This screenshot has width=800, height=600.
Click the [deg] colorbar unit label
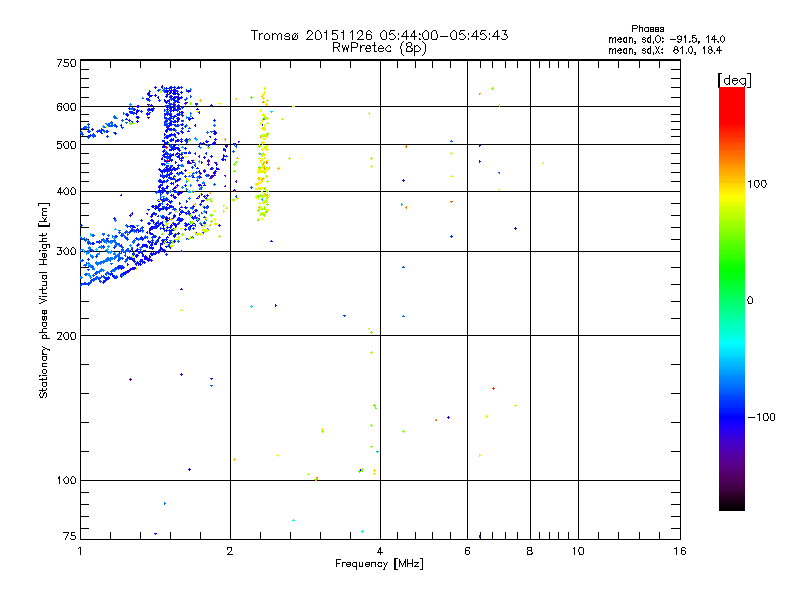pyautogui.click(x=734, y=80)
